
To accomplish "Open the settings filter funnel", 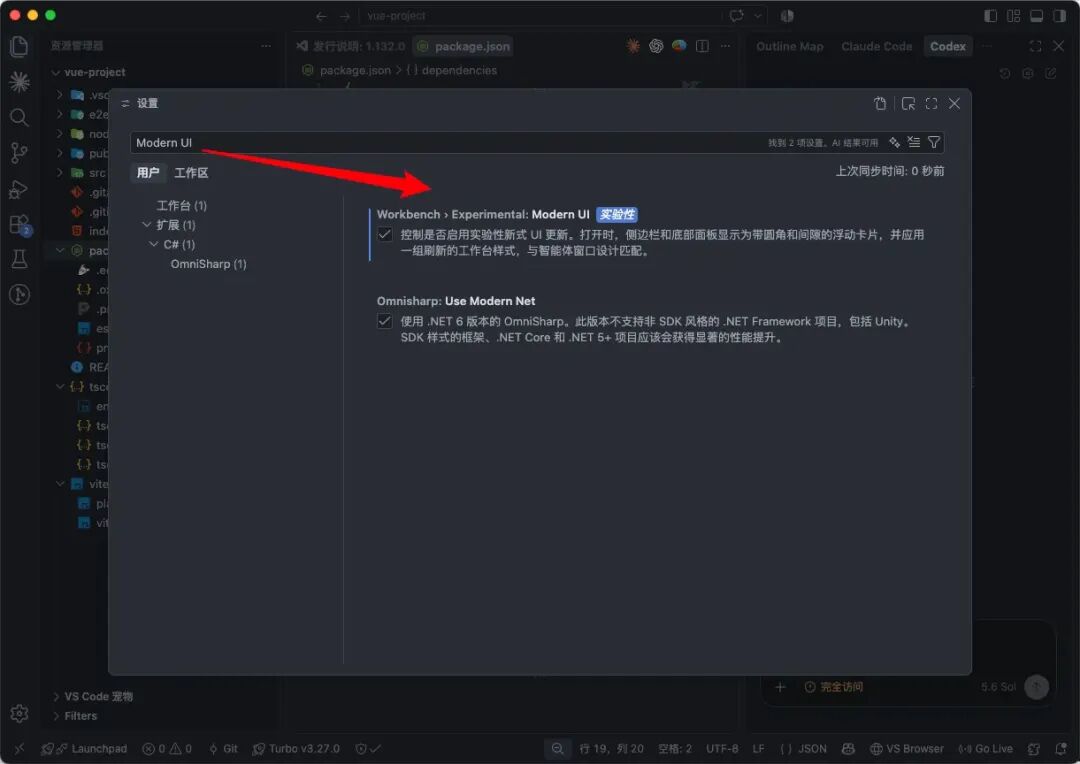I will click(x=934, y=143).
